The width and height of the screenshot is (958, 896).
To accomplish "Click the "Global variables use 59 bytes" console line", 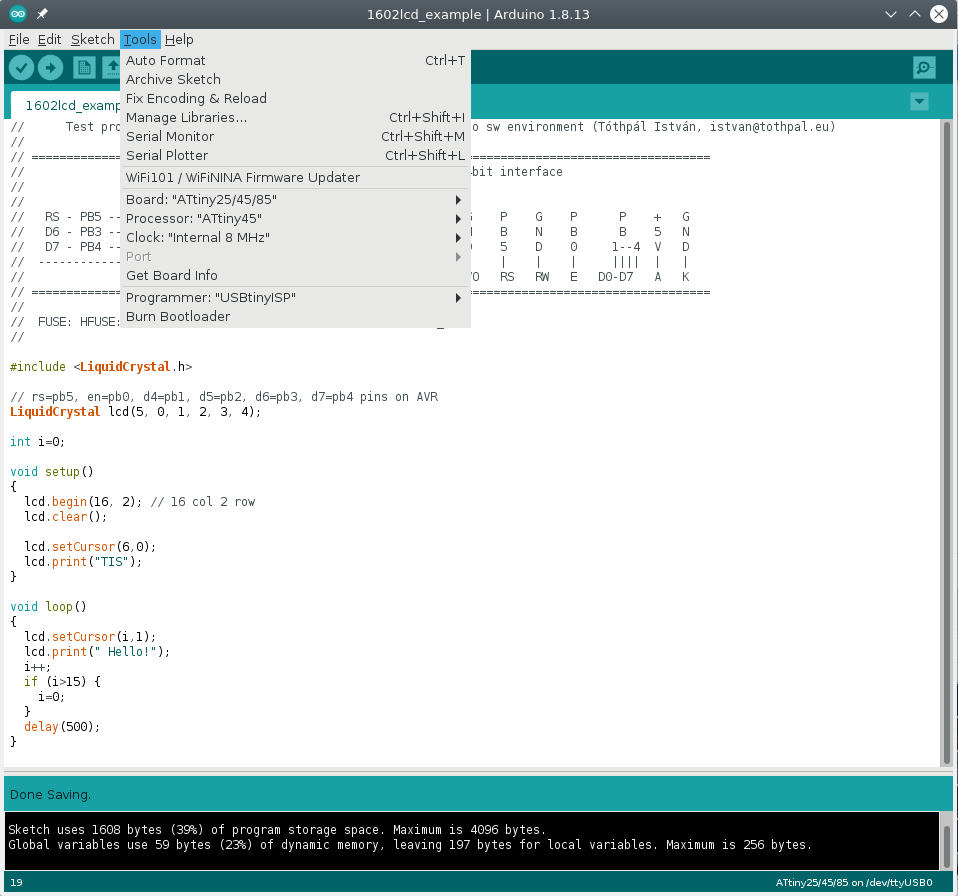I will [410, 845].
